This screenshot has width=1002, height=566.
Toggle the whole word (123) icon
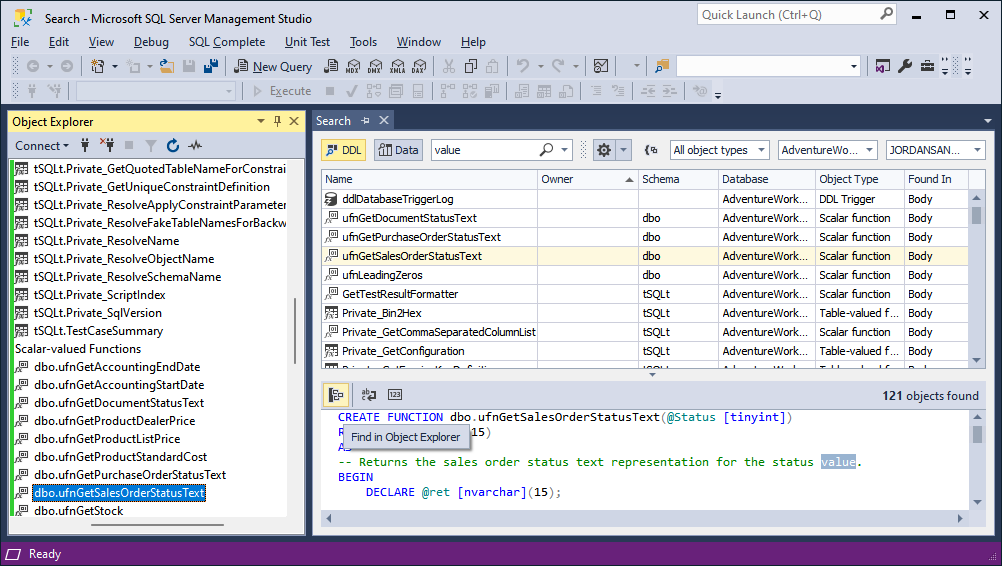pos(395,395)
